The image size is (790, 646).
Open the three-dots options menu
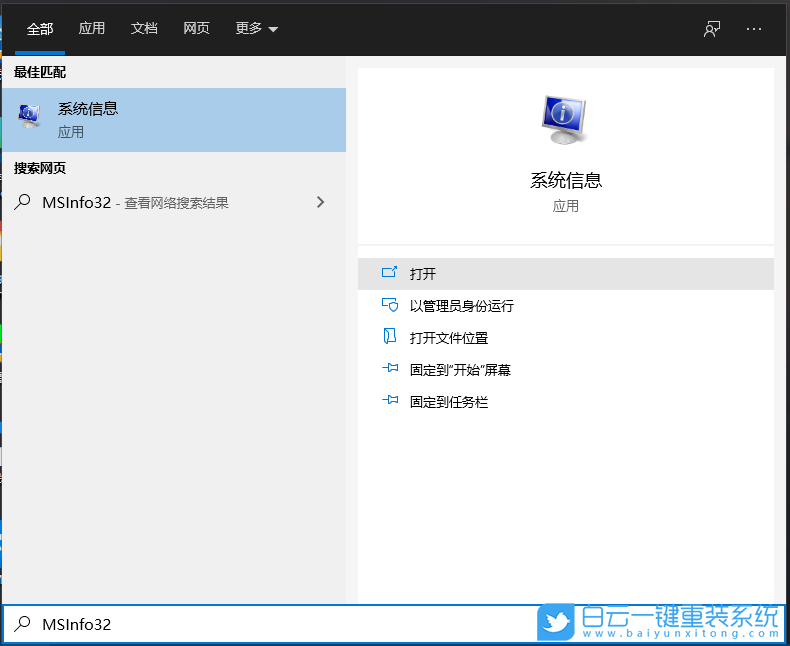tap(754, 29)
